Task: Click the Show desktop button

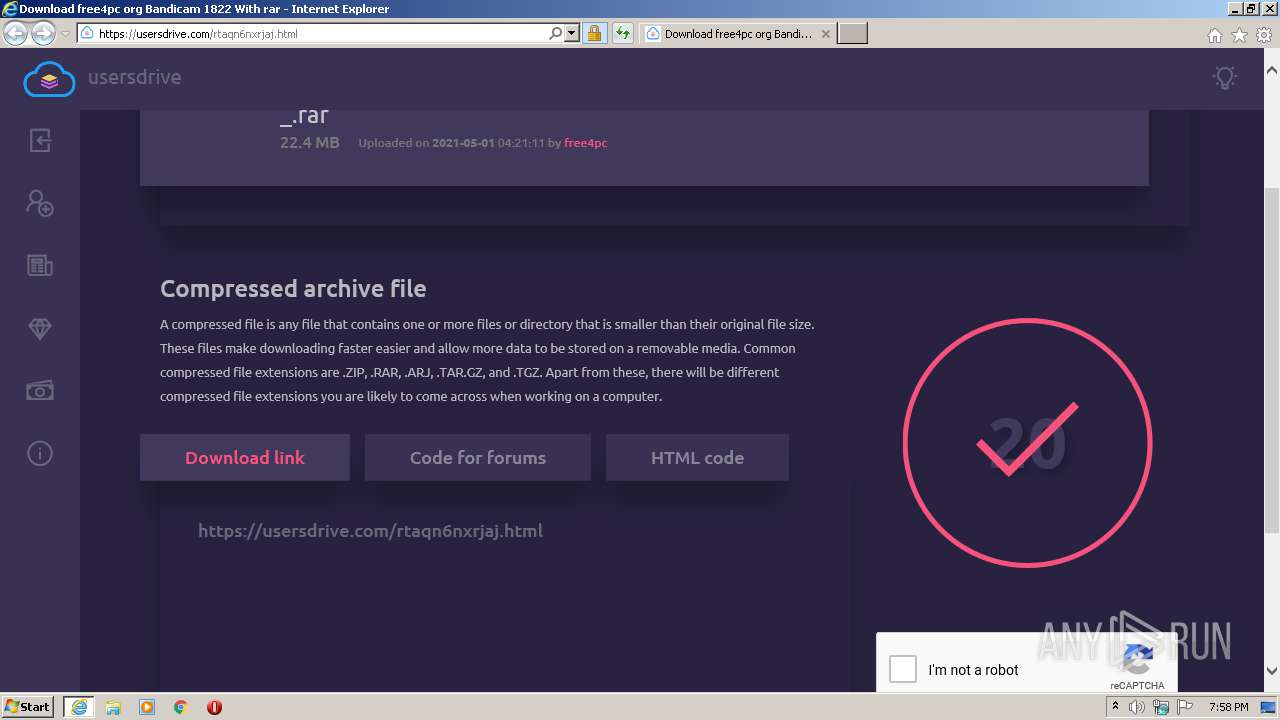Action: (1270, 707)
